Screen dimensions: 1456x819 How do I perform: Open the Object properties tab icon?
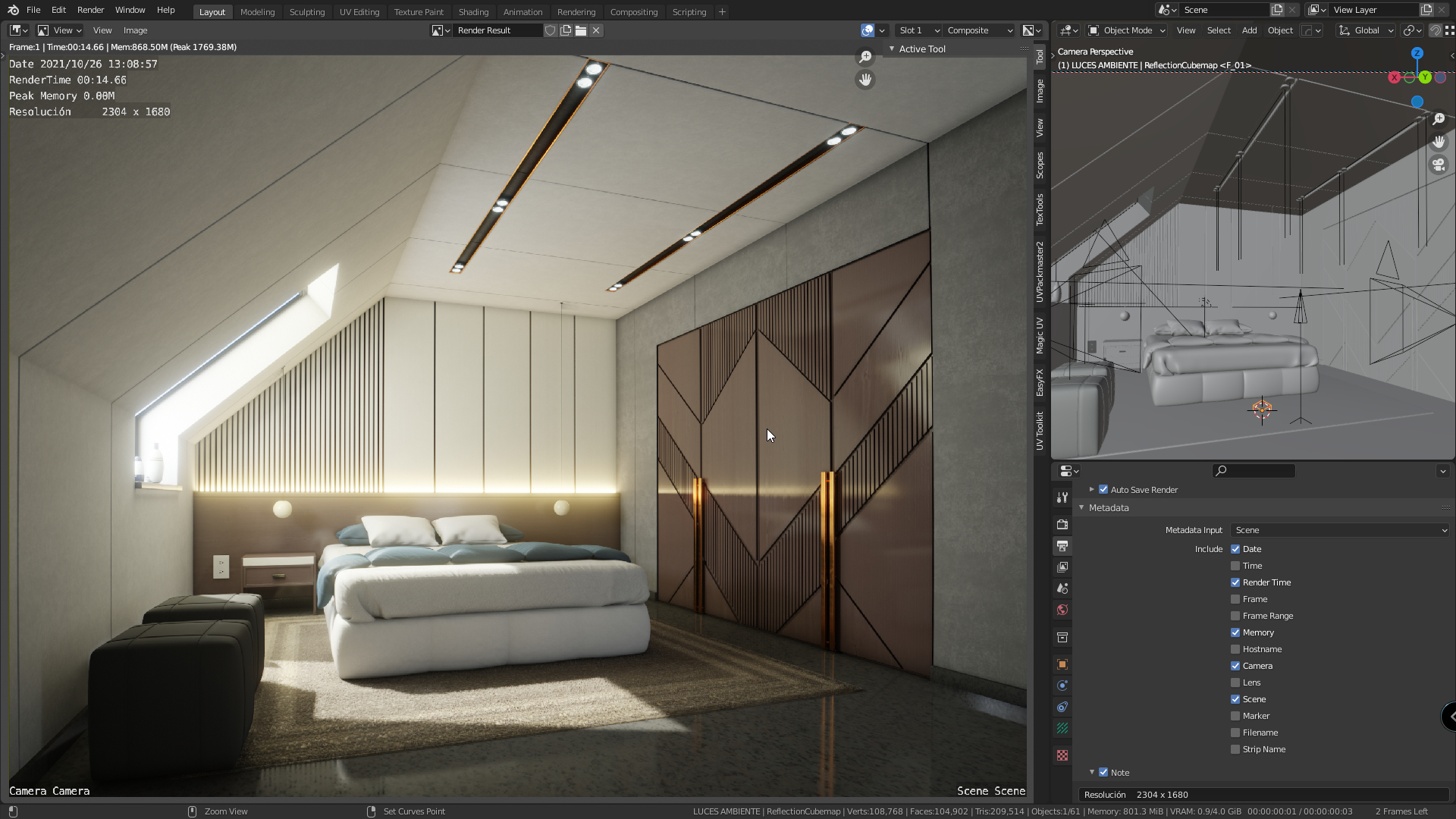pyautogui.click(x=1062, y=665)
